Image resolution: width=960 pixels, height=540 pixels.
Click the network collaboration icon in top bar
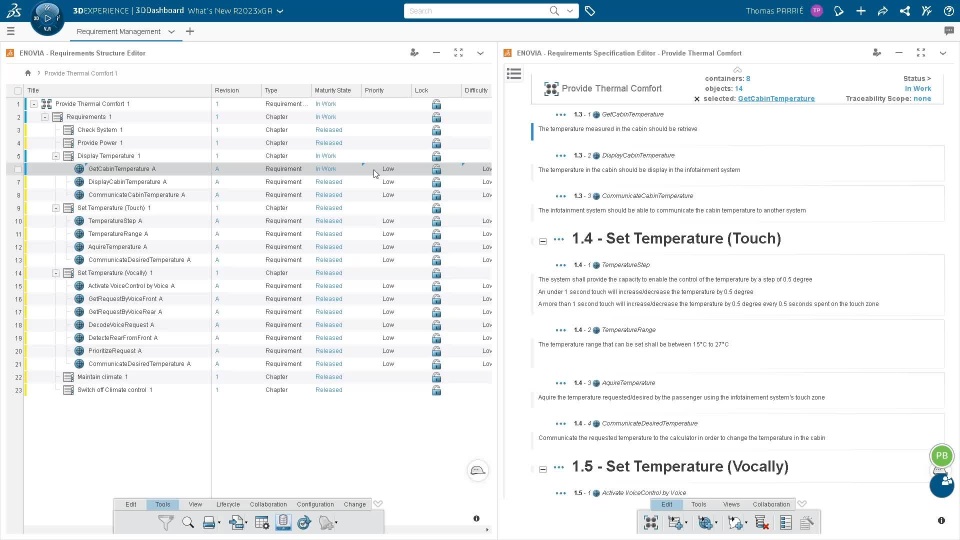pos(905,10)
